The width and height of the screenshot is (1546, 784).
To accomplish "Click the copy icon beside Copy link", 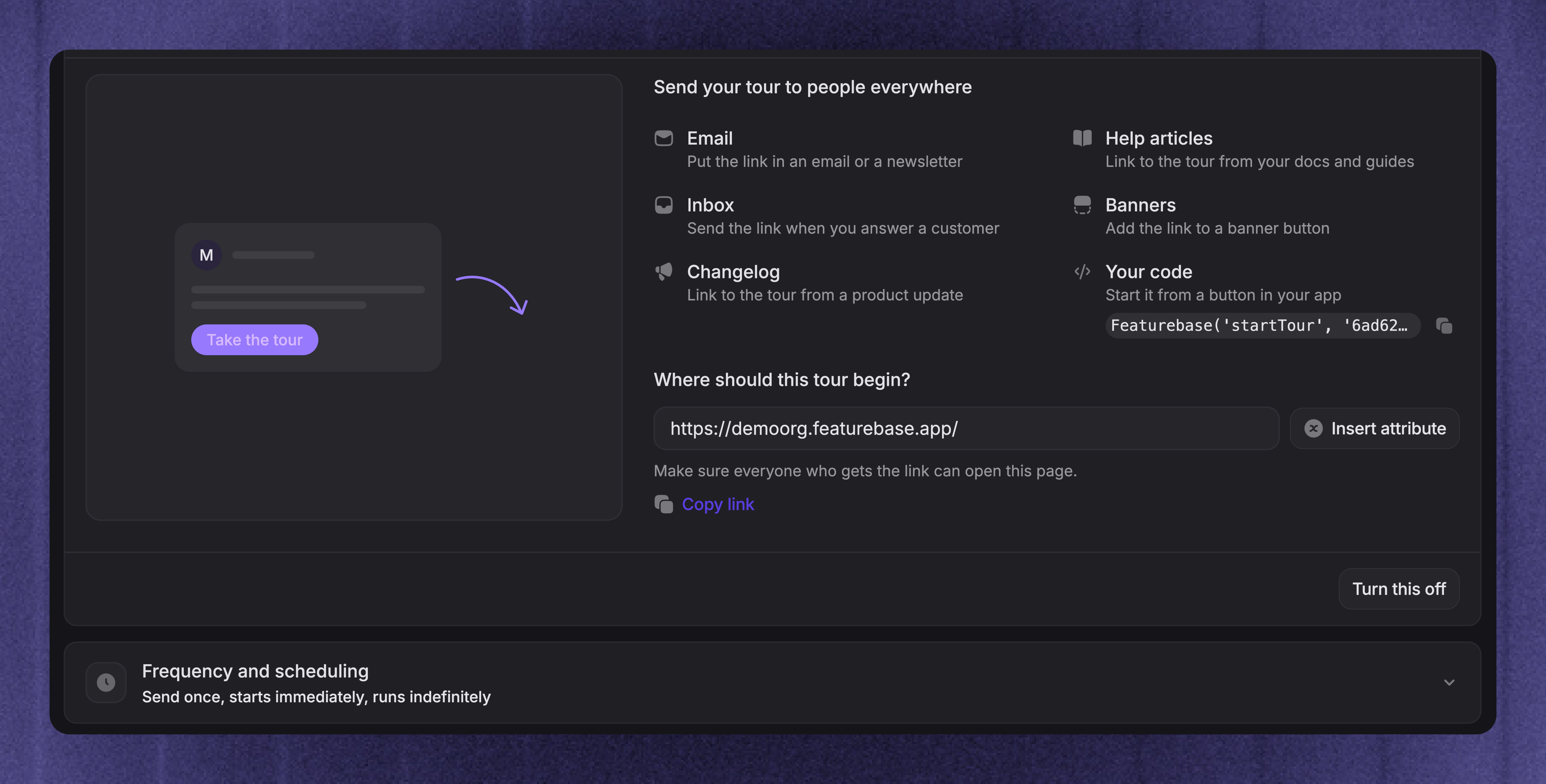I will (x=663, y=504).
